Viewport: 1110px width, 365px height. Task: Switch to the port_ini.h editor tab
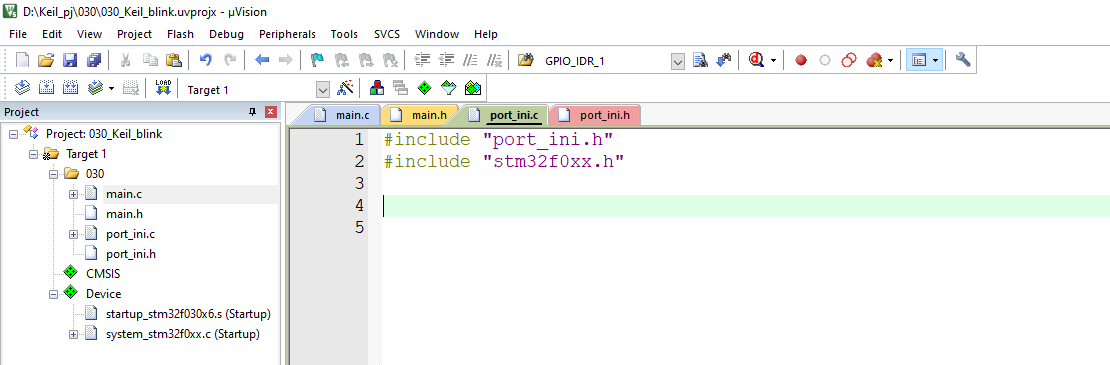595,115
